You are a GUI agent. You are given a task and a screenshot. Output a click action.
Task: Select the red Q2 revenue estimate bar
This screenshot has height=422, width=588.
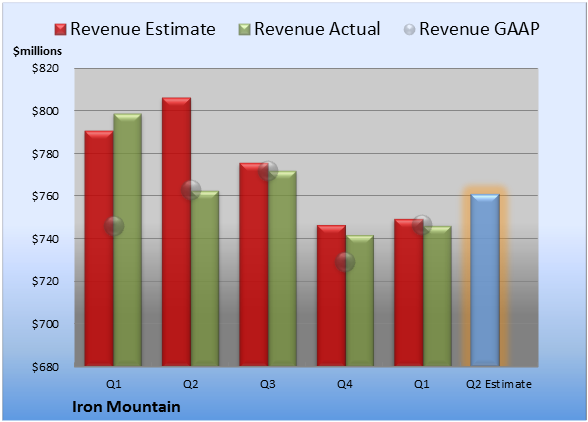pyautogui.click(x=176, y=232)
